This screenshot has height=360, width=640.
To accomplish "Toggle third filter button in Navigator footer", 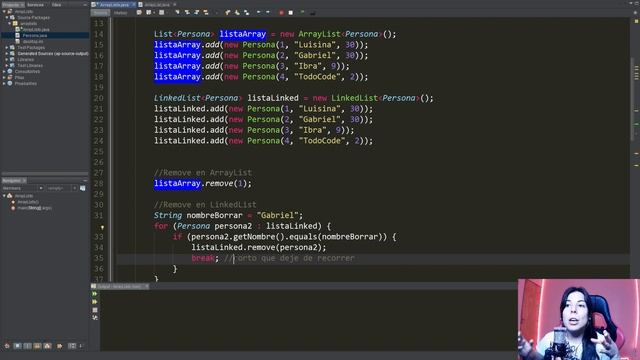I will (27, 346).
